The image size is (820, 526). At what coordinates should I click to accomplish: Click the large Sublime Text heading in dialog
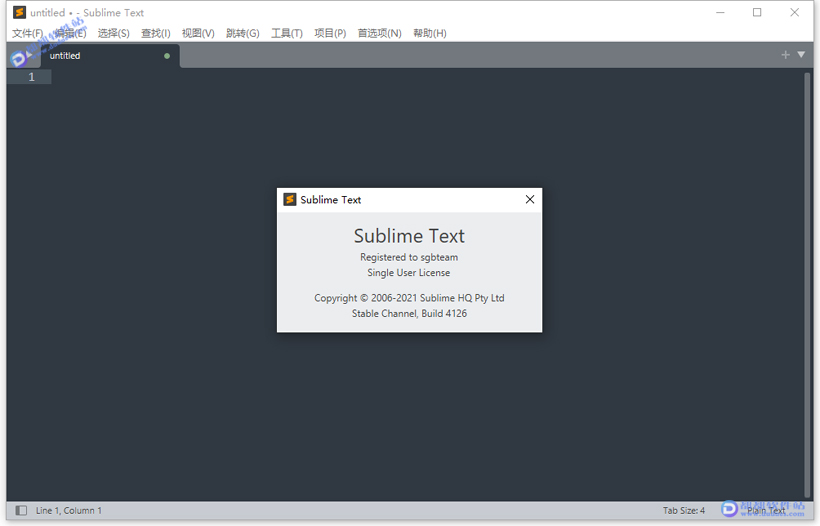(x=409, y=236)
